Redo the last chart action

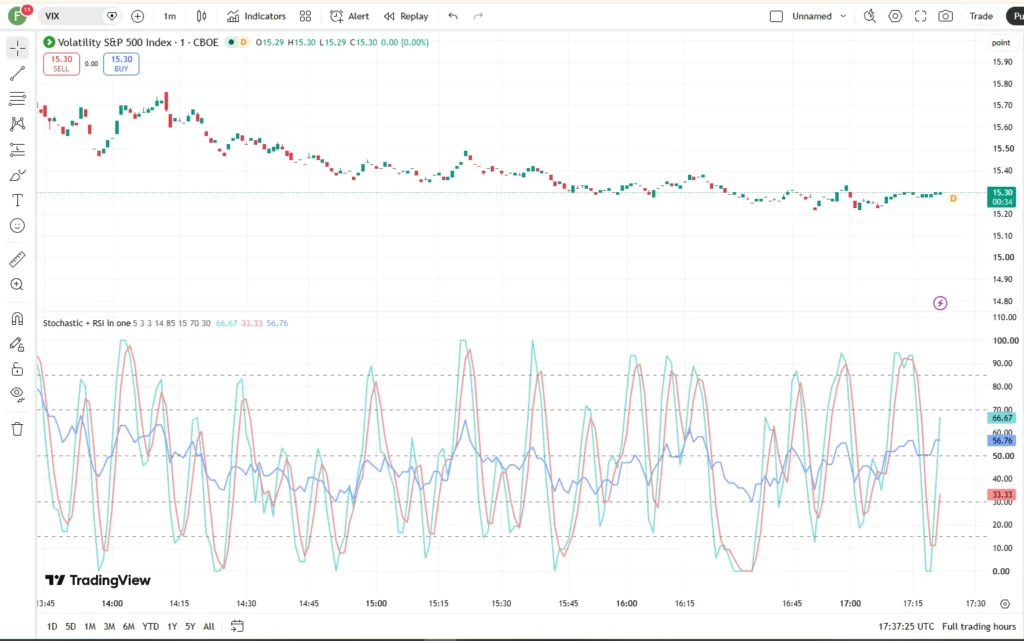[x=478, y=16]
